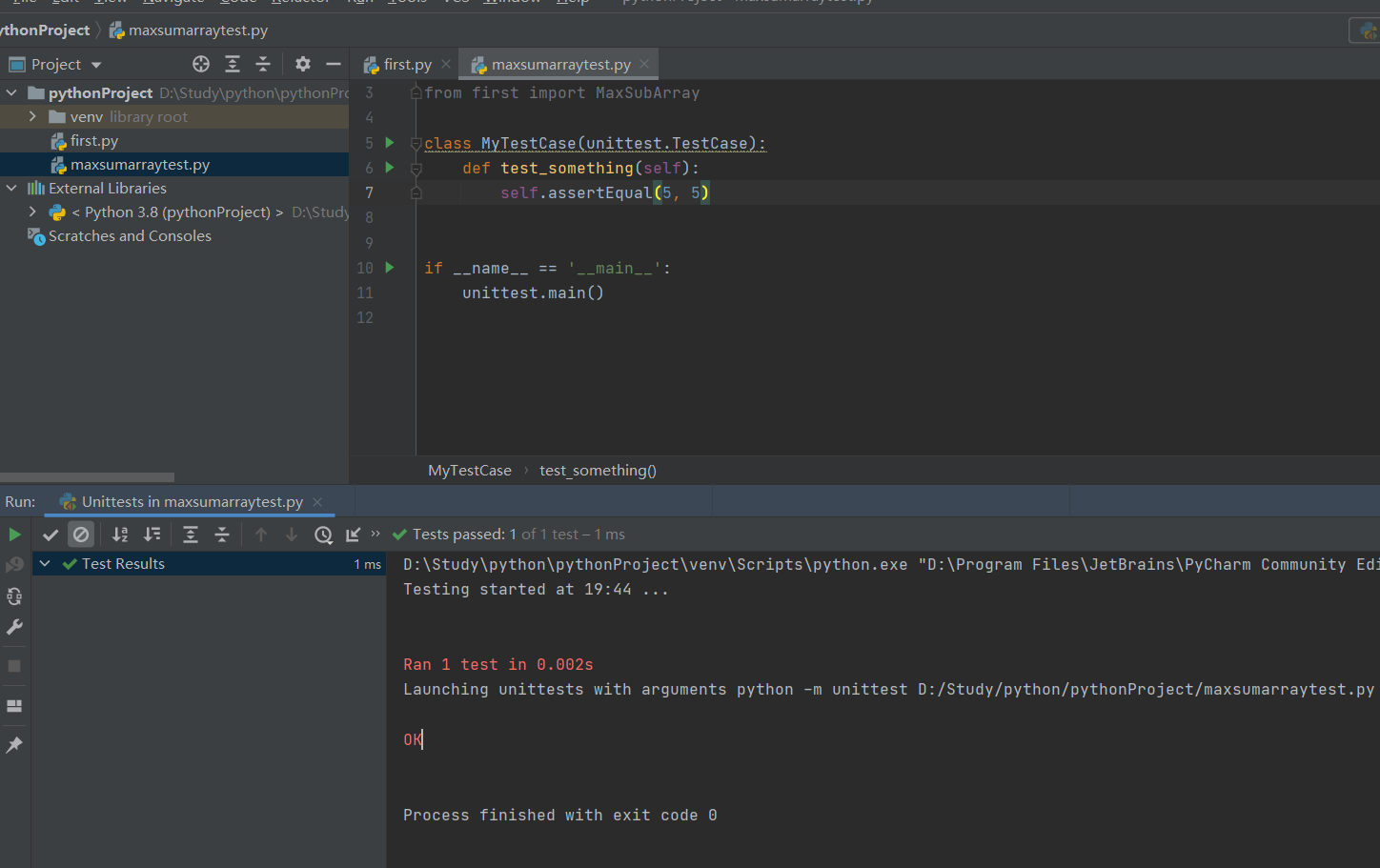The width and height of the screenshot is (1380, 868).
Task: Close the maxsumarraytest.py editor tab
Action: tap(644, 64)
